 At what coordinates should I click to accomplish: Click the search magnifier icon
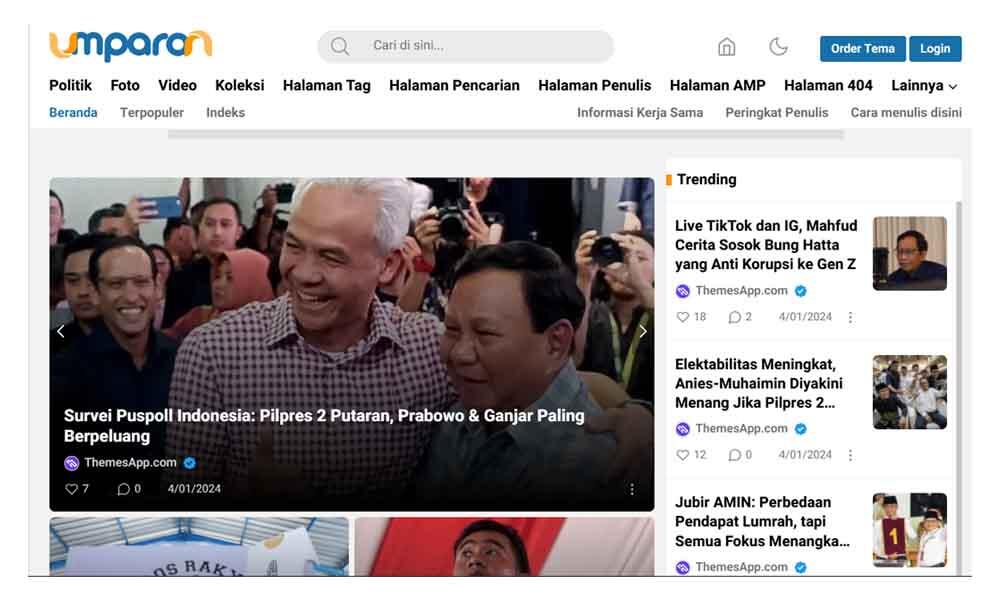click(340, 46)
